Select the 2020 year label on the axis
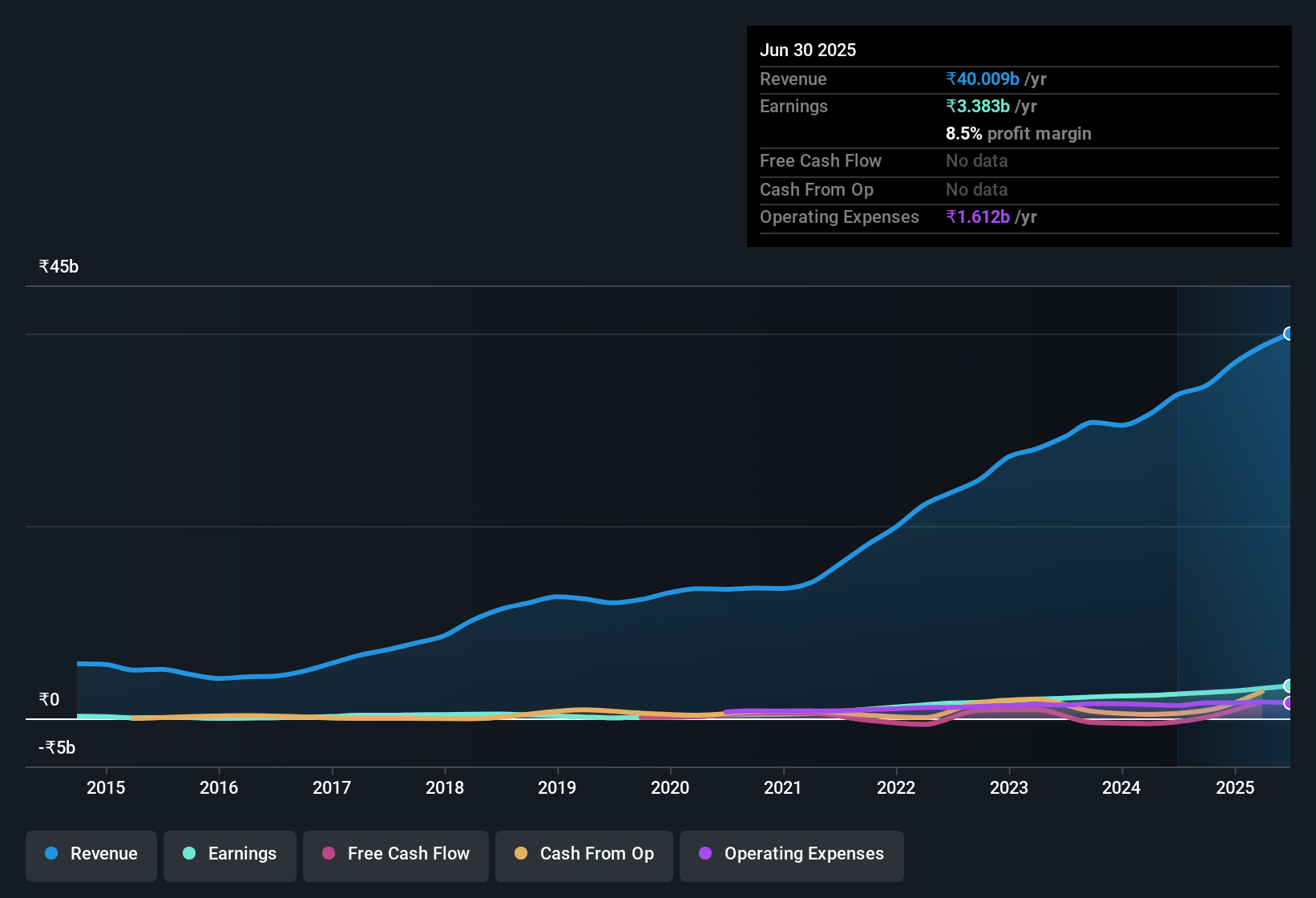 670,788
